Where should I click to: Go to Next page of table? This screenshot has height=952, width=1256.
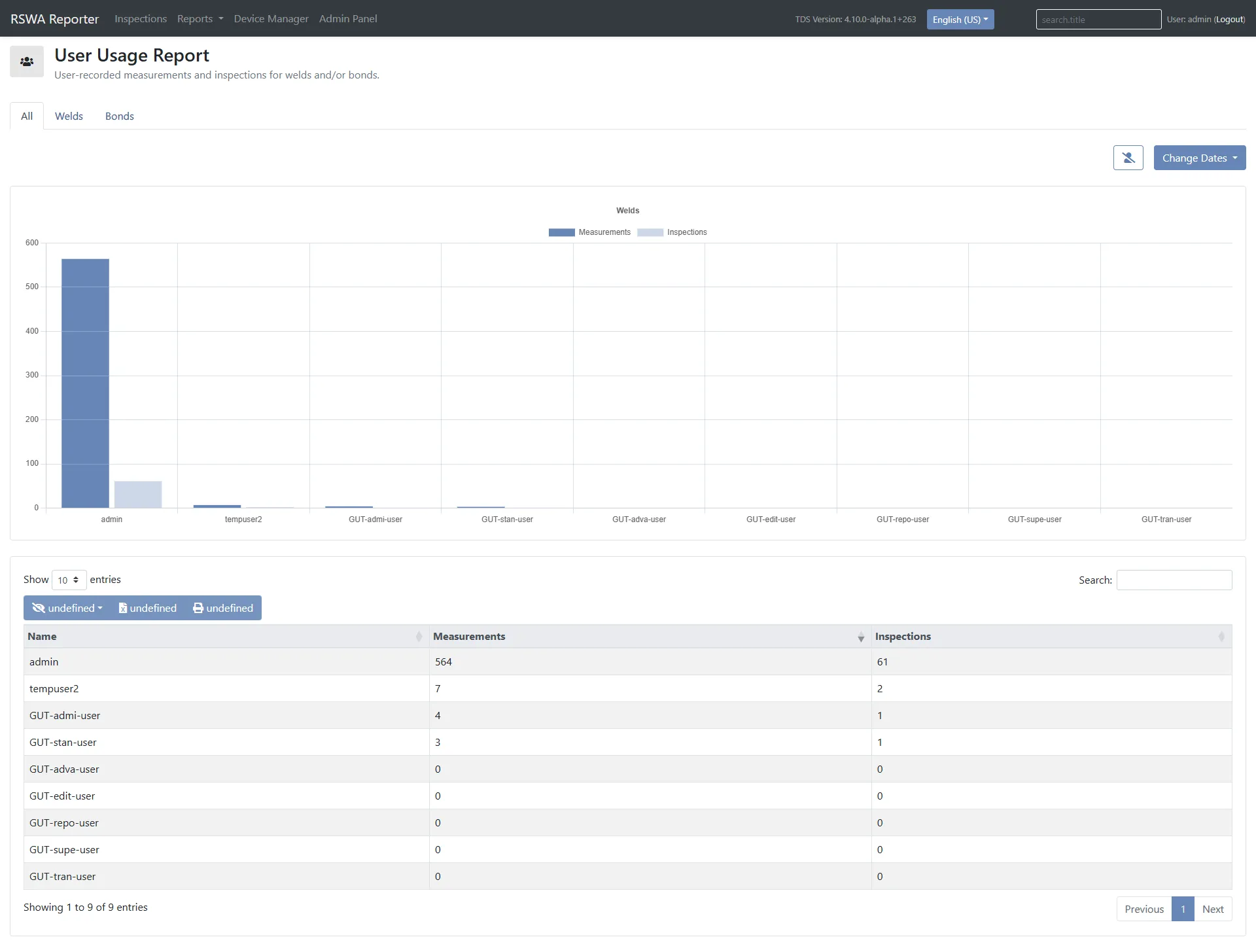point(1212,909)
